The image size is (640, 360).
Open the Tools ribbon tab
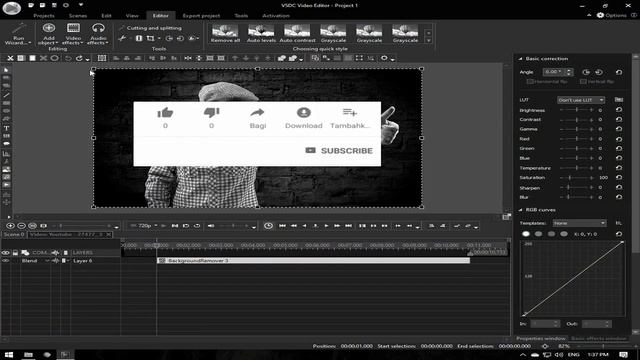click(241, 16)
